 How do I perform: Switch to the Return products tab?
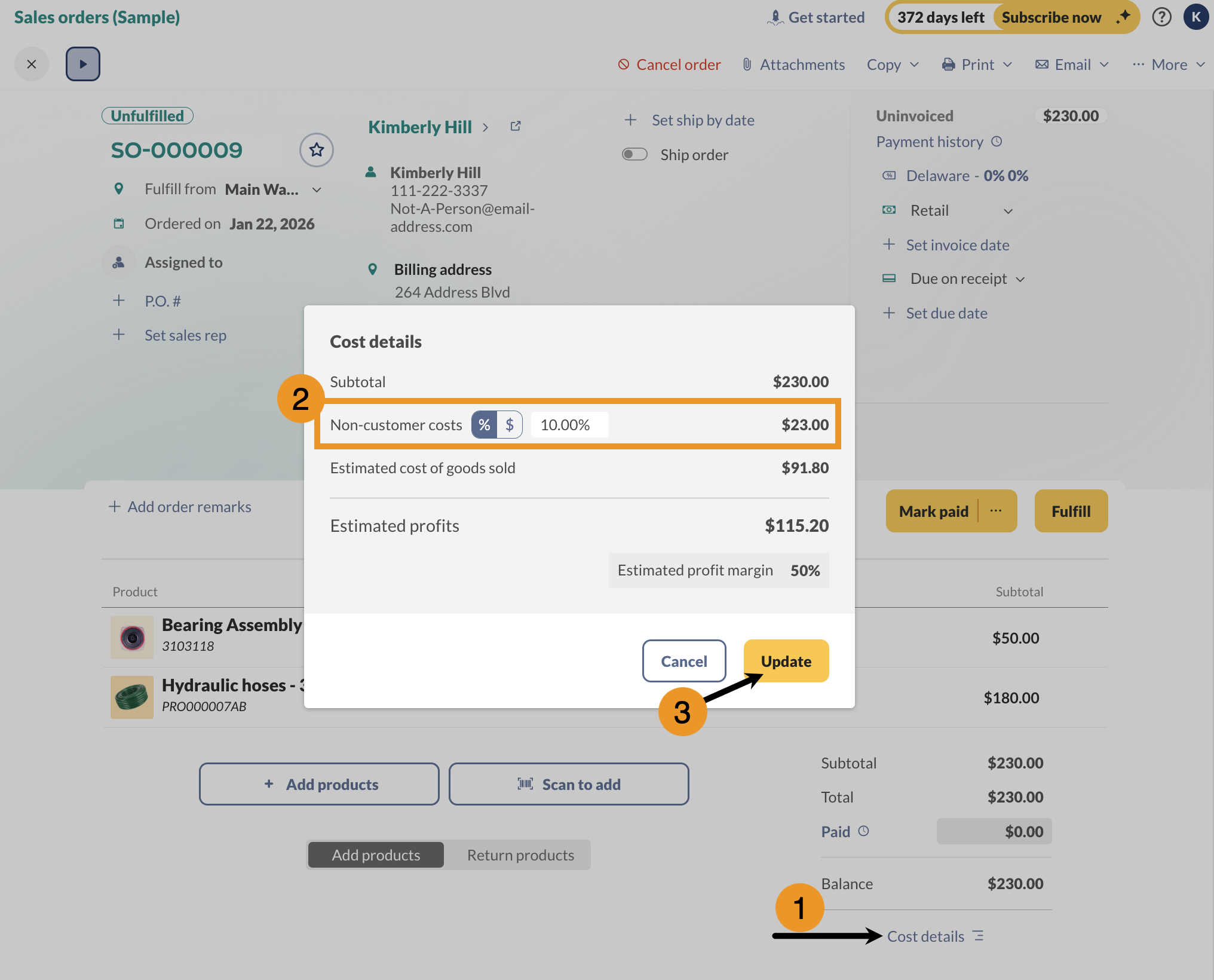(520, 855)
